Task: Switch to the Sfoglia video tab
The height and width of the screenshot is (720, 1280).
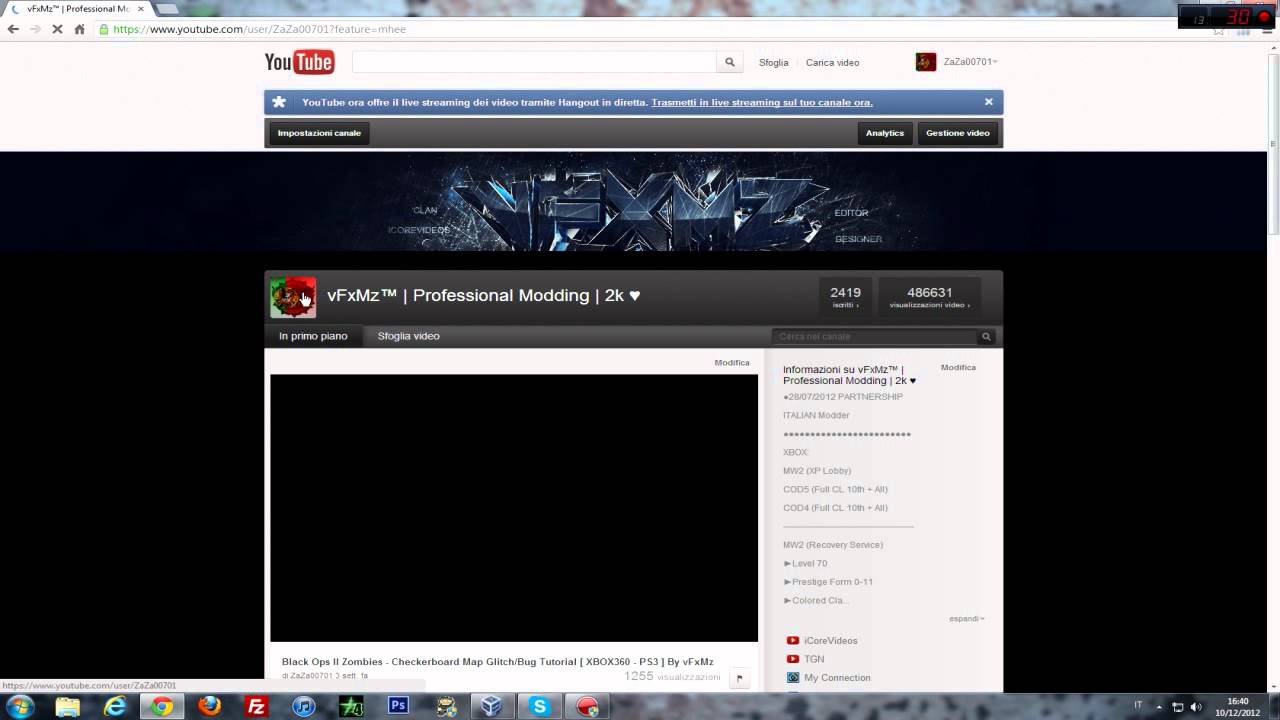Action: [408, 336]
